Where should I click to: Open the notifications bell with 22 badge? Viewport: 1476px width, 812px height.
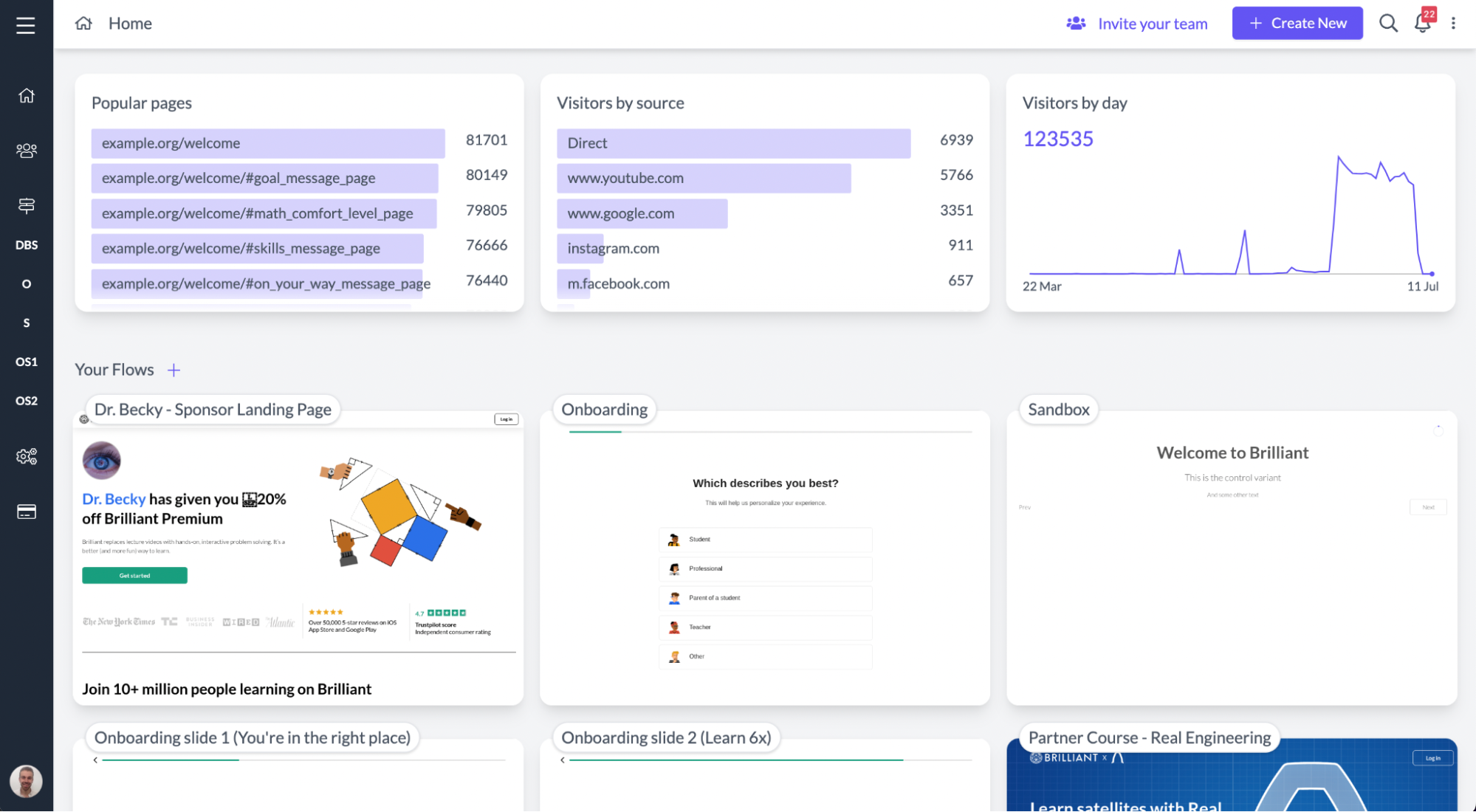[1423, 23]
